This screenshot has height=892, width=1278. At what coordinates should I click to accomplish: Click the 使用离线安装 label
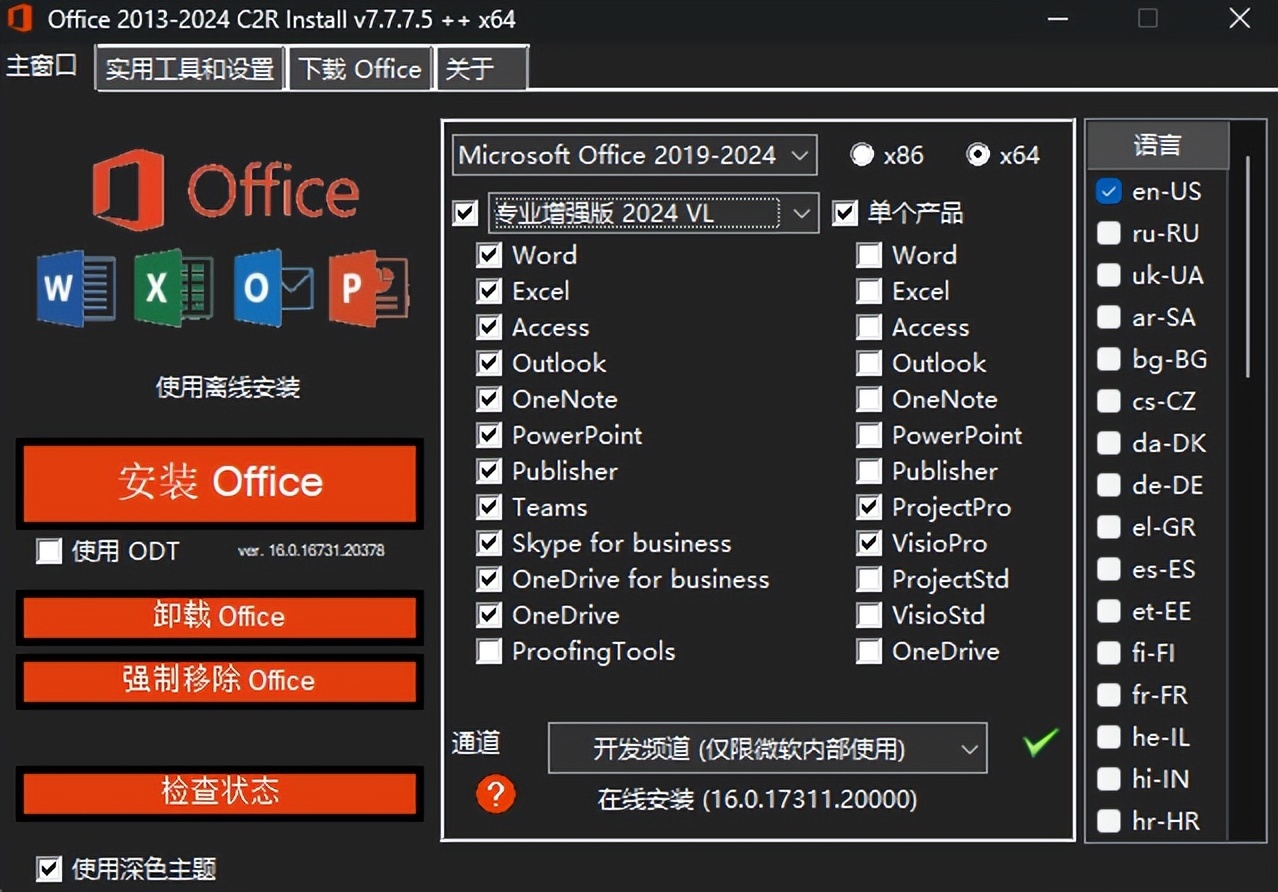[228, 387]
